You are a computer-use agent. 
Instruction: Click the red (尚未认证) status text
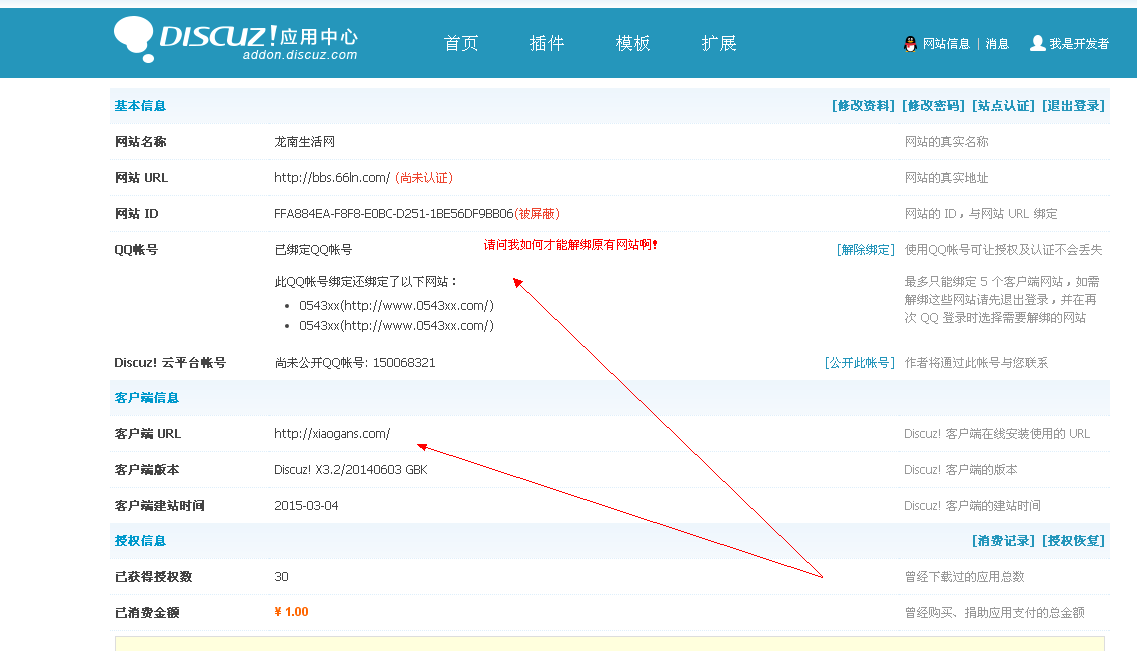(424, 178)
